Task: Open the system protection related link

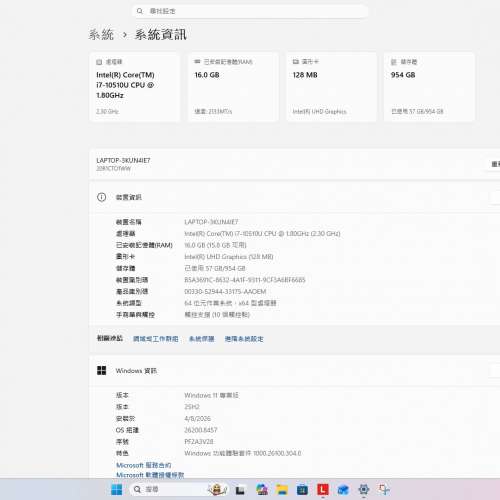Action: point(202,339)
